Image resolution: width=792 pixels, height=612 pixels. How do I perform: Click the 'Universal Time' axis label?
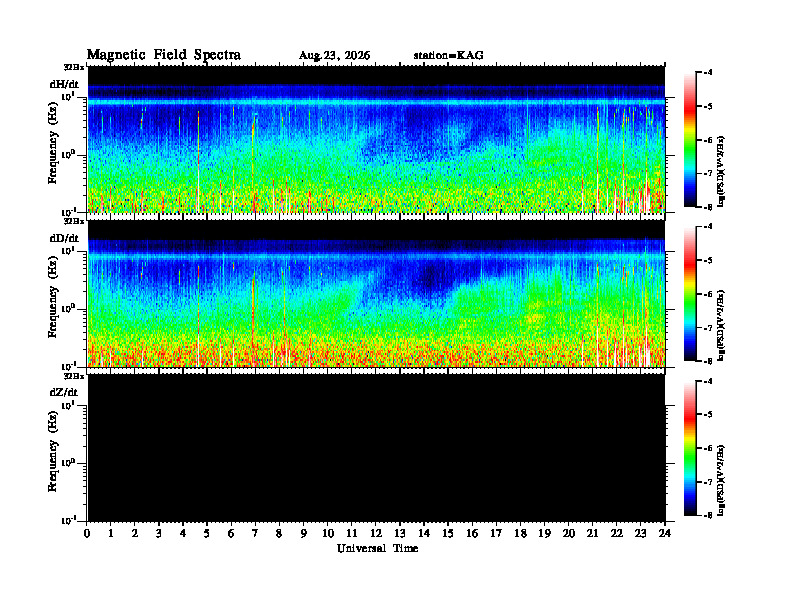(x=377, y=548)
